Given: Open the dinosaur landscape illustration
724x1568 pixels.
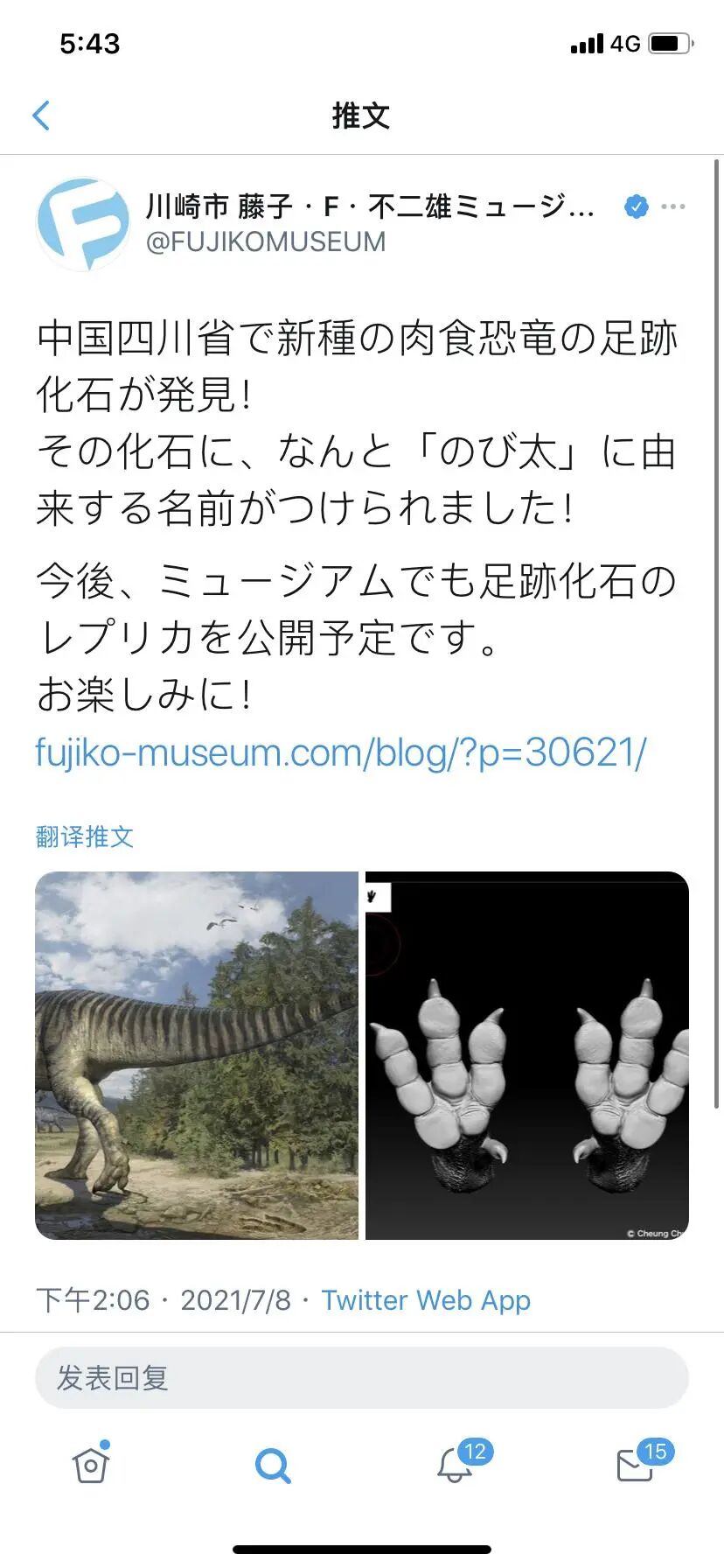Looking at the screenshot, I should [197, 1055].
